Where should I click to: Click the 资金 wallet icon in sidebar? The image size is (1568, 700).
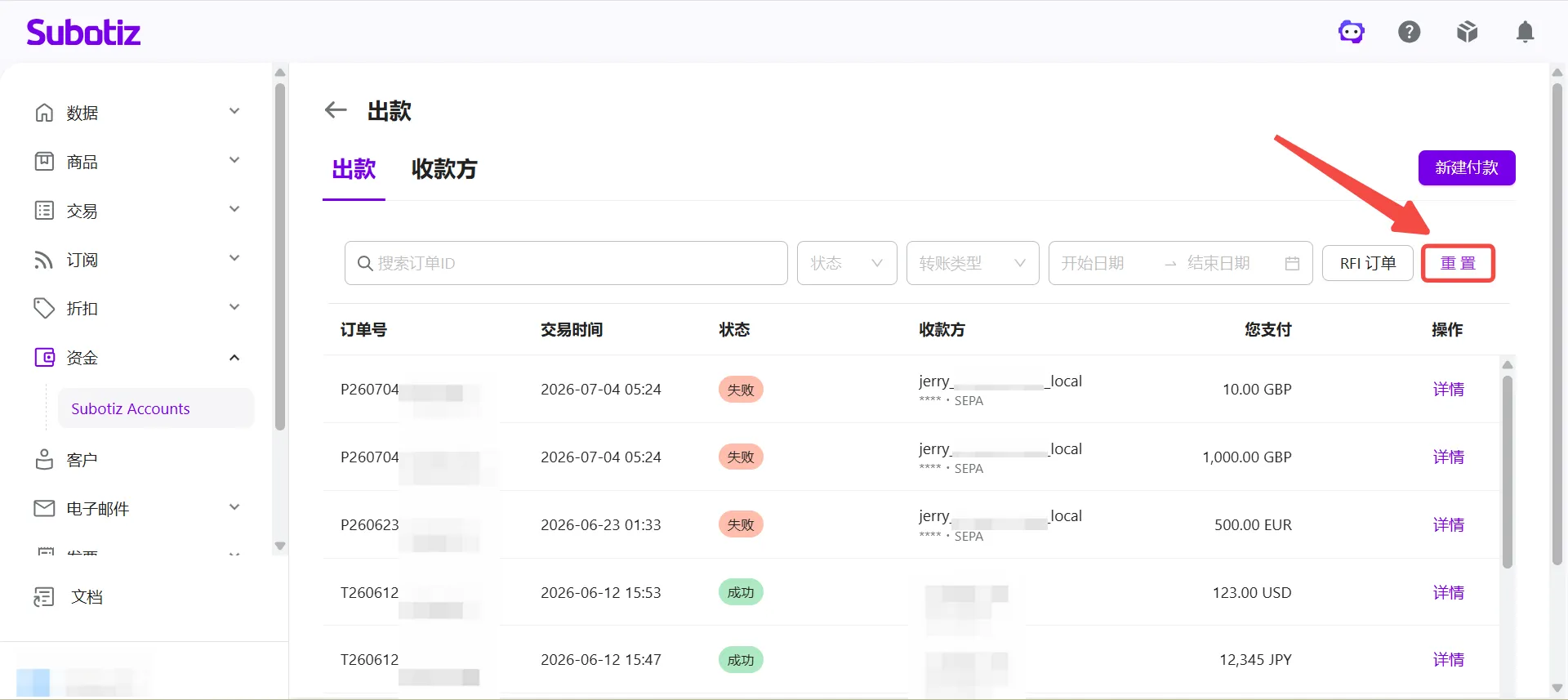pos(44,358)
